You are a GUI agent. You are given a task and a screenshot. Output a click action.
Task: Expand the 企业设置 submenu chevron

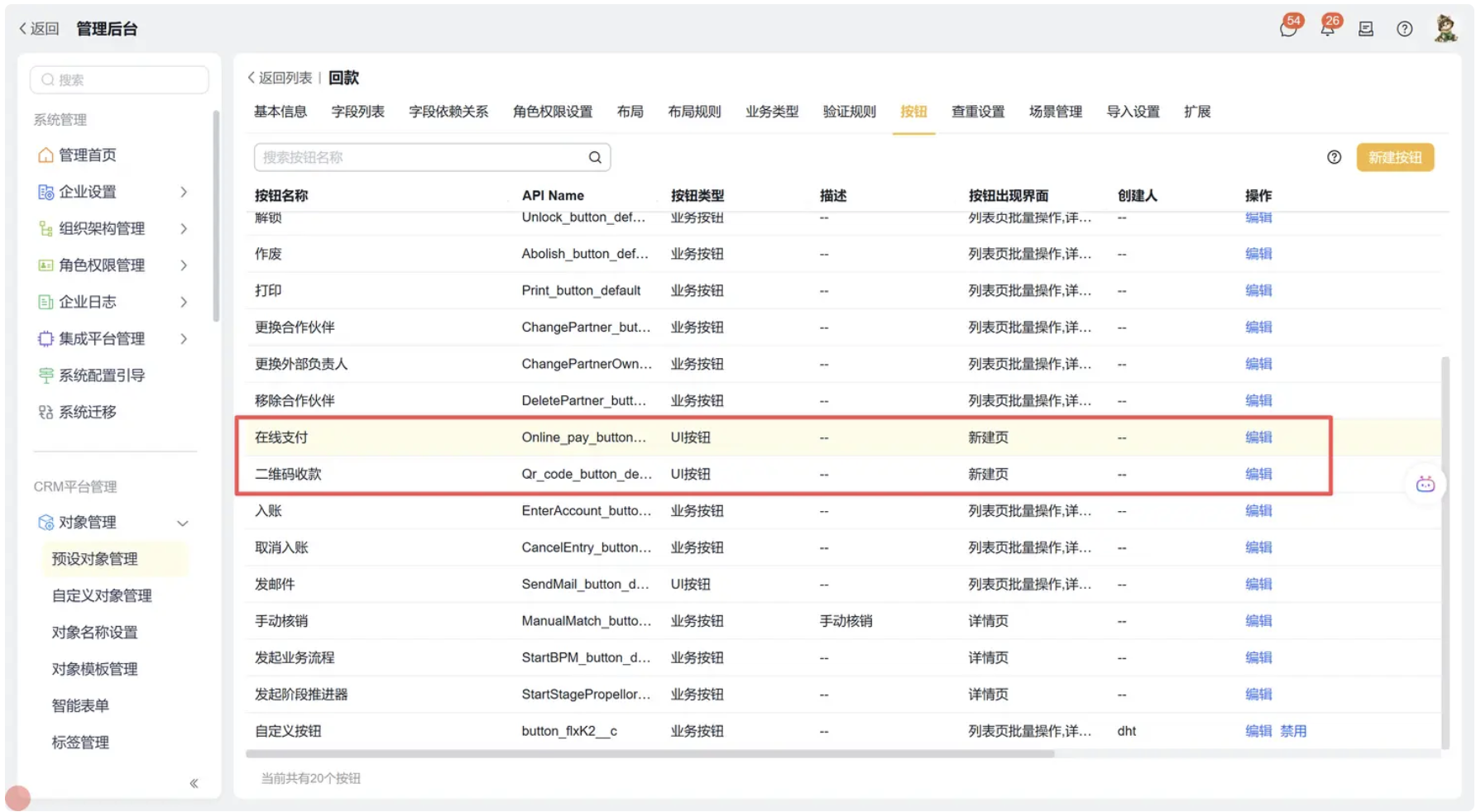coord(184,192)
